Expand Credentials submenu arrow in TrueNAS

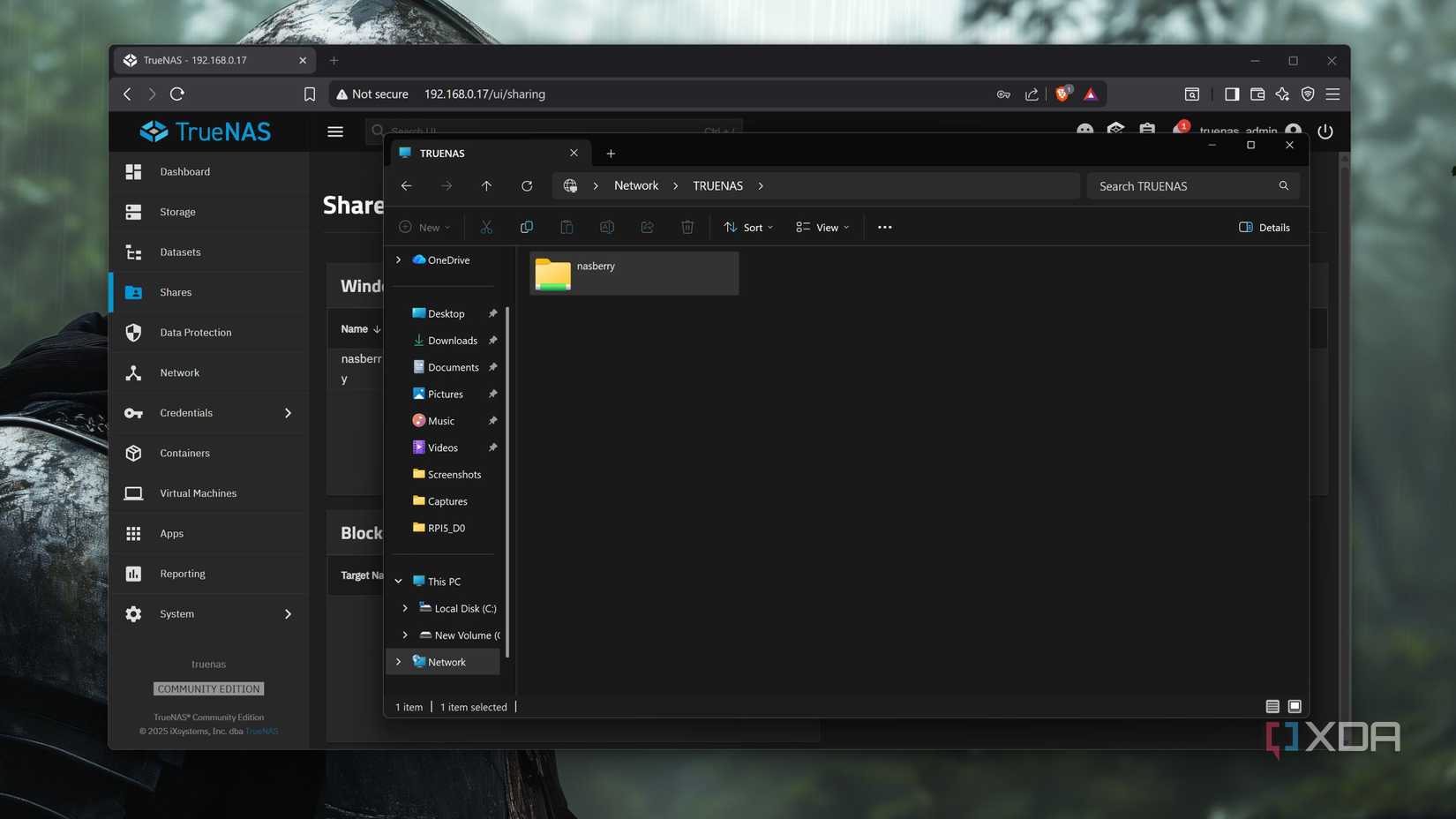(288, 413)
